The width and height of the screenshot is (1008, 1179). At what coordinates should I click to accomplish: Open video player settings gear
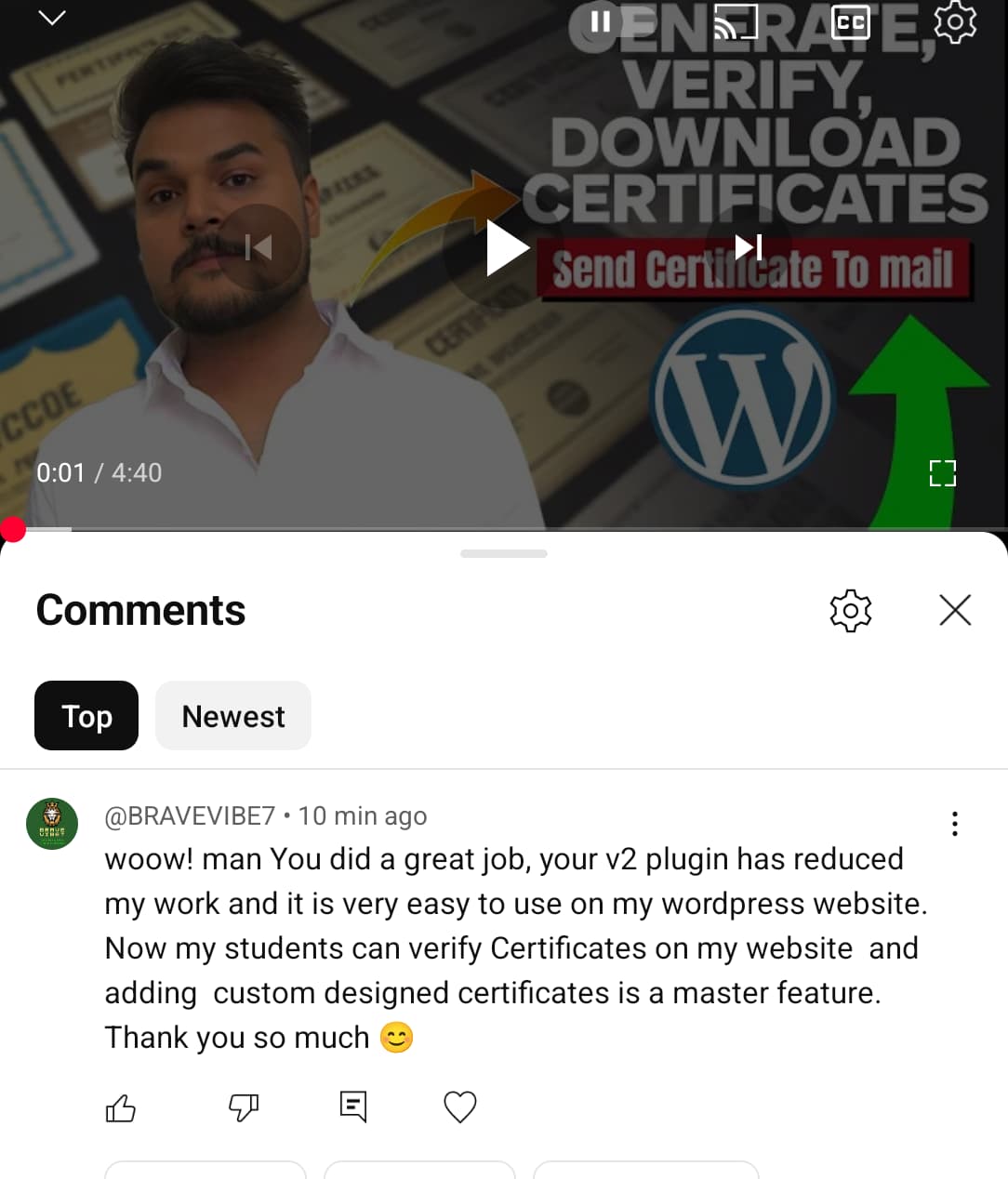point(955,21)
